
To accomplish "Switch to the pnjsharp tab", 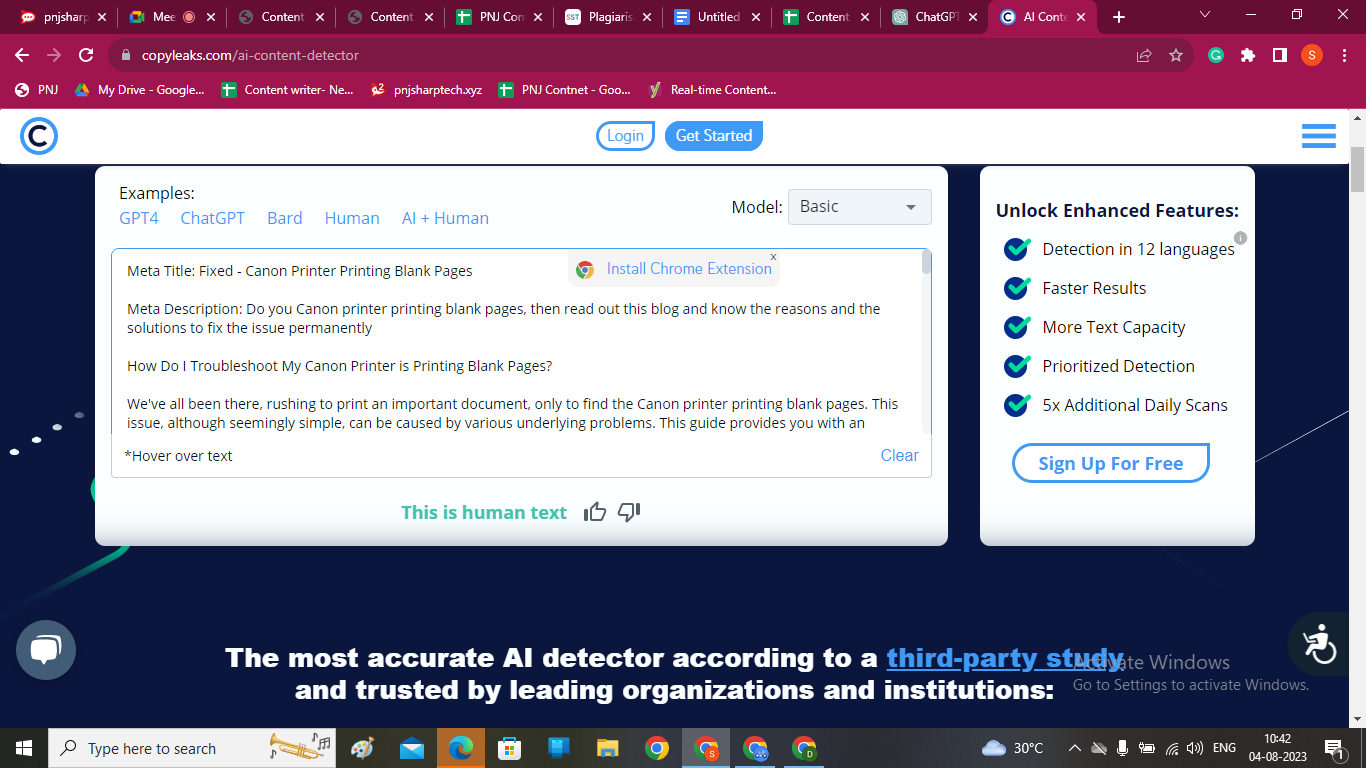I will pos(63,17).
